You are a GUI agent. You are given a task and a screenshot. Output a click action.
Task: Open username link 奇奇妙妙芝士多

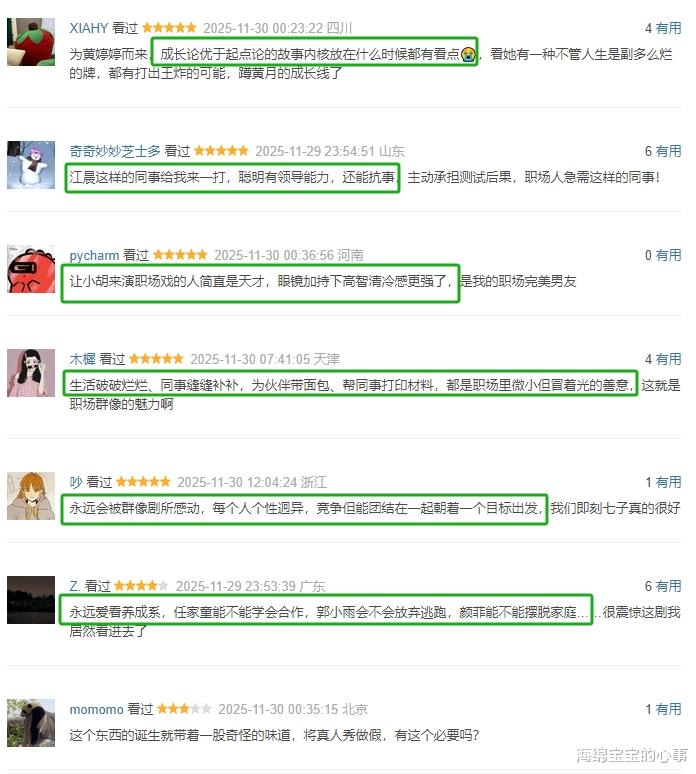tap(115, 151)
